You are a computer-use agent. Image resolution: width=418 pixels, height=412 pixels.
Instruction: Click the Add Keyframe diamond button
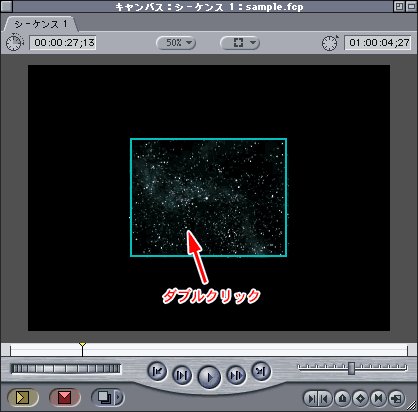click(x=360, y=398)
